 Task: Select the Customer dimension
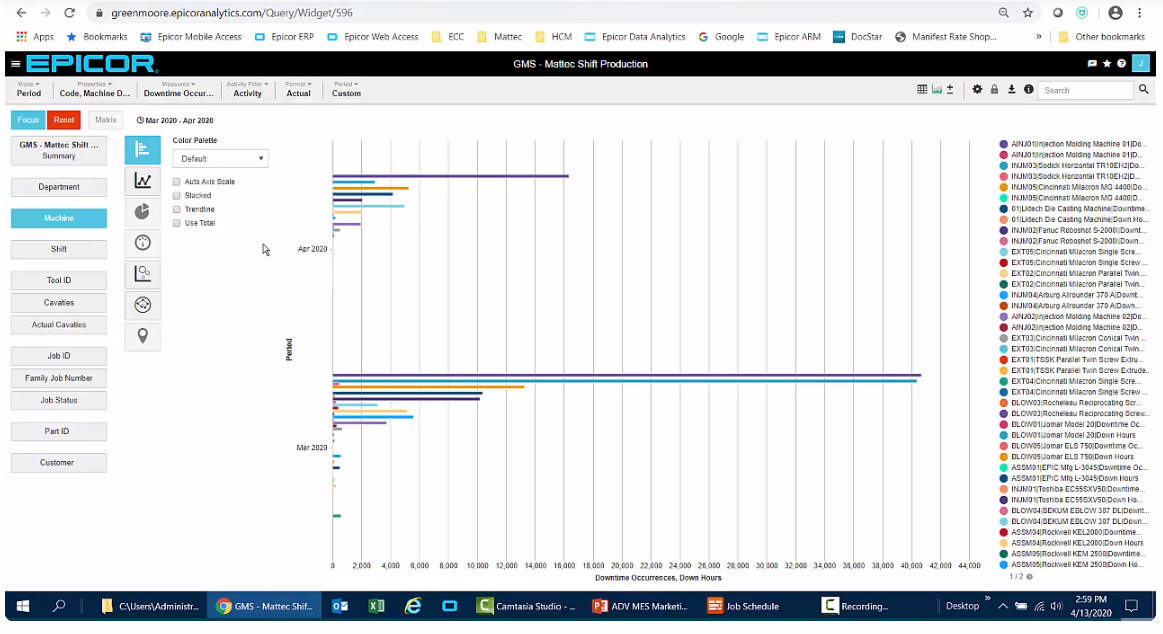pyautogui.click(x=59, y=463)
